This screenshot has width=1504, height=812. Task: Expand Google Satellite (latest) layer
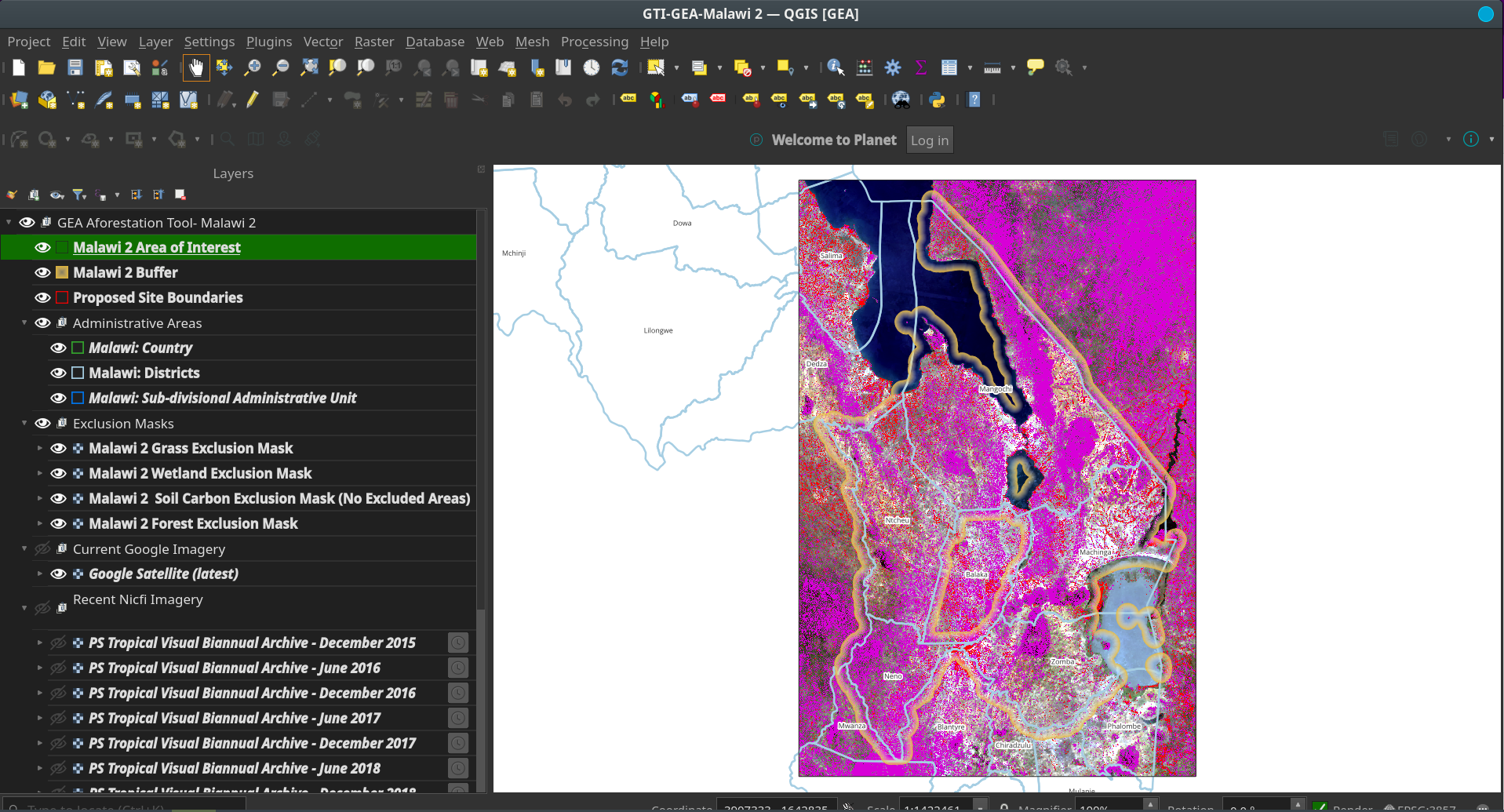click(39, 573)
